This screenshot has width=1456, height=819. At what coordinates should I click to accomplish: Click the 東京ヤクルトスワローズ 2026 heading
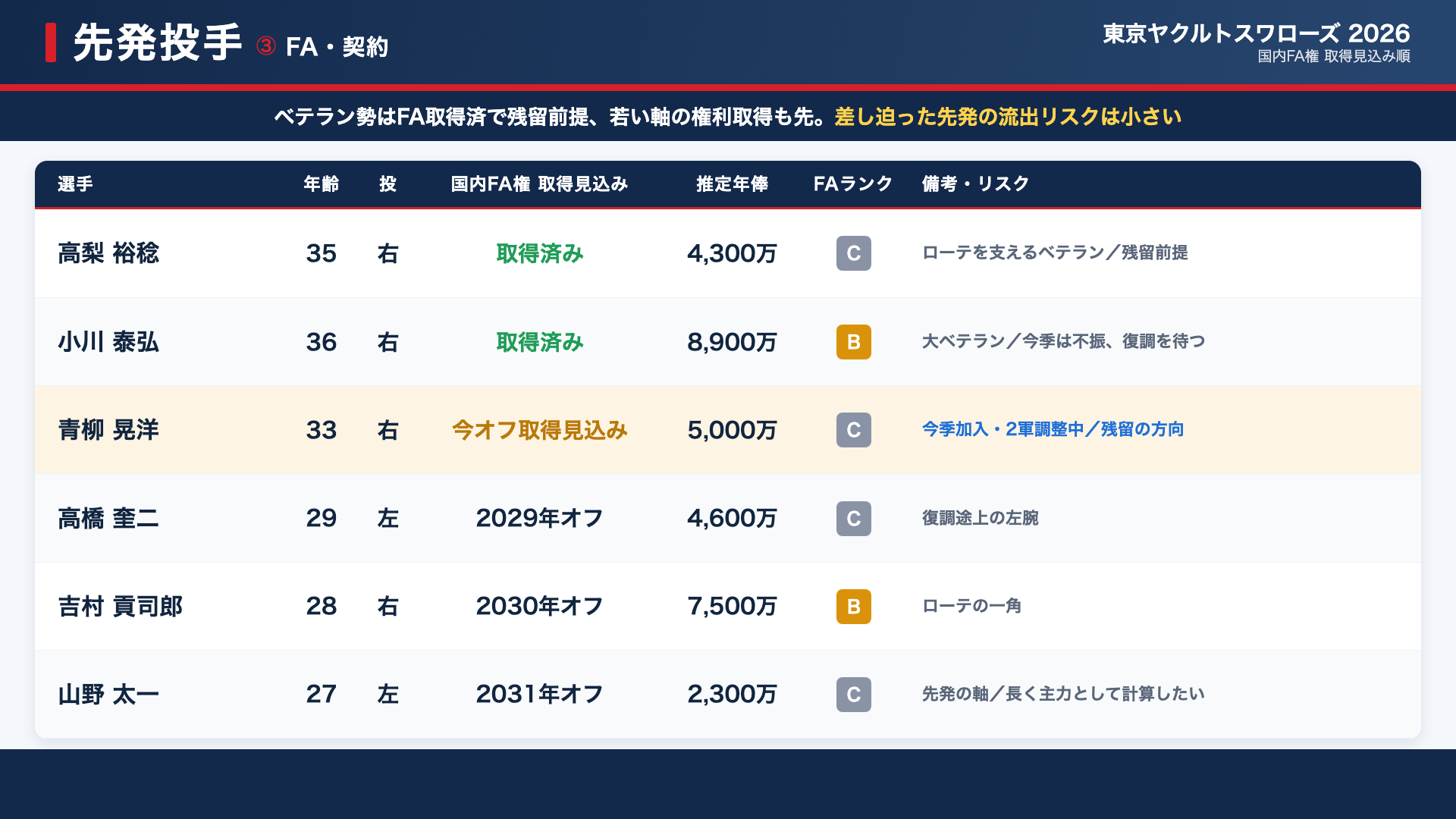click(x=1256, y=33)
